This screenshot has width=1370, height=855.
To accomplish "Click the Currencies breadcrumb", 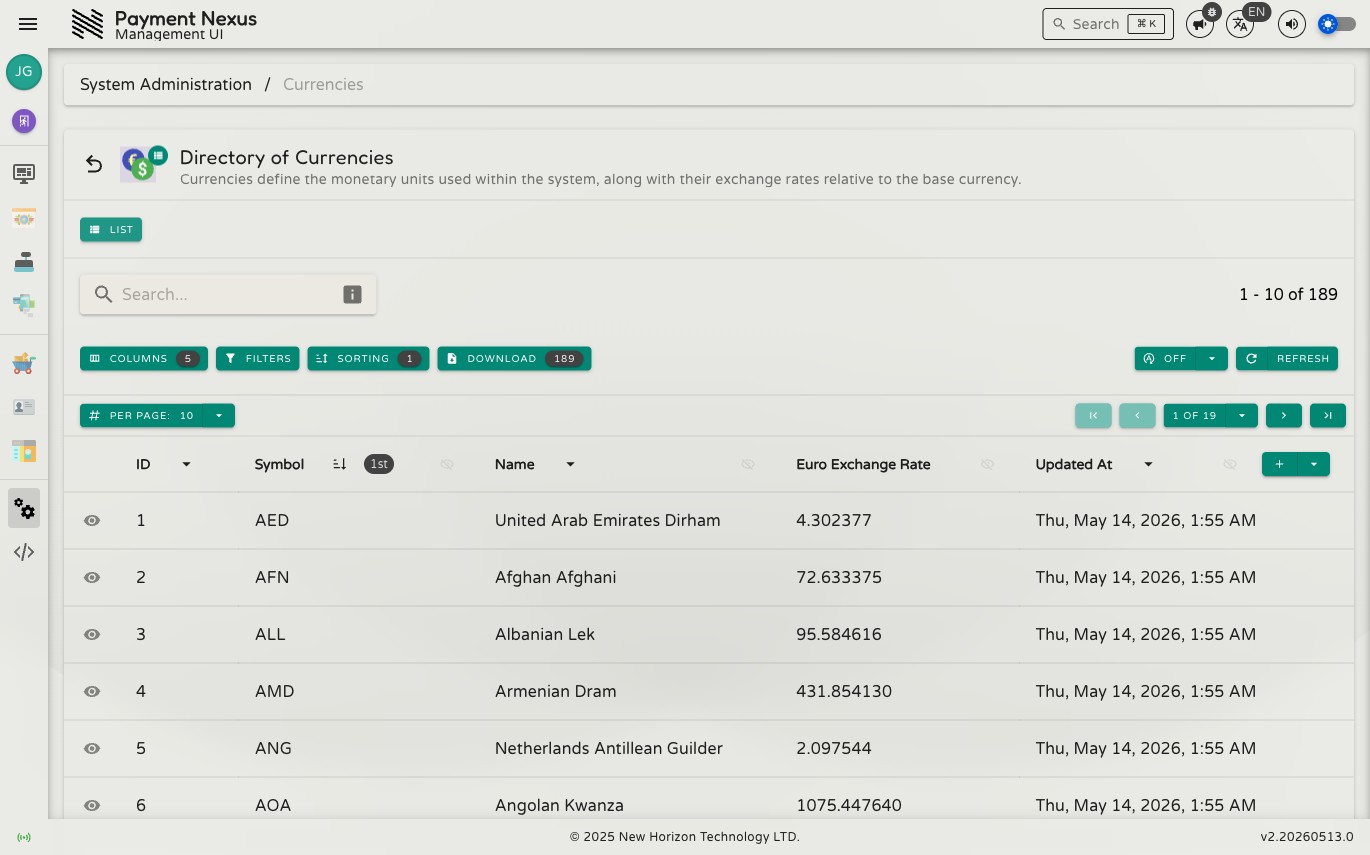I will click(323, 84).
